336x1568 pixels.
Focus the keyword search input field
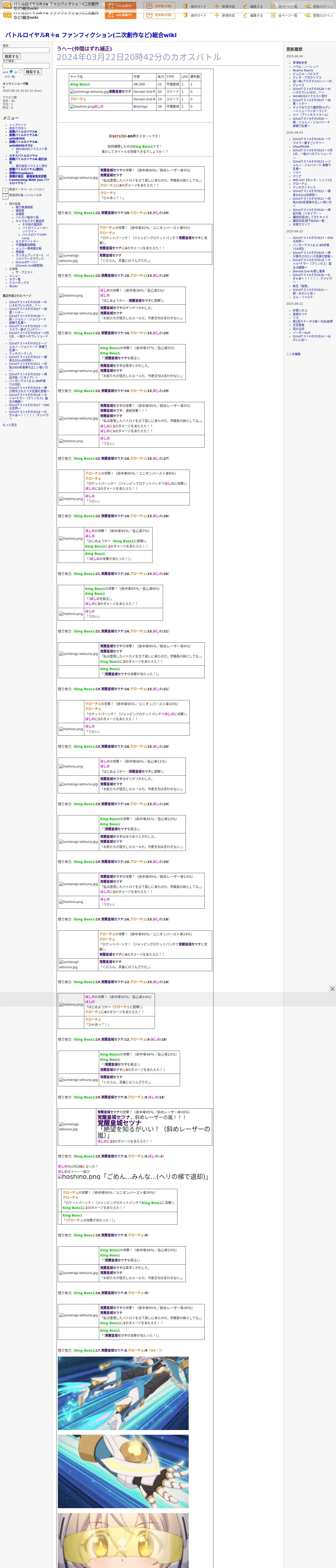26,50
